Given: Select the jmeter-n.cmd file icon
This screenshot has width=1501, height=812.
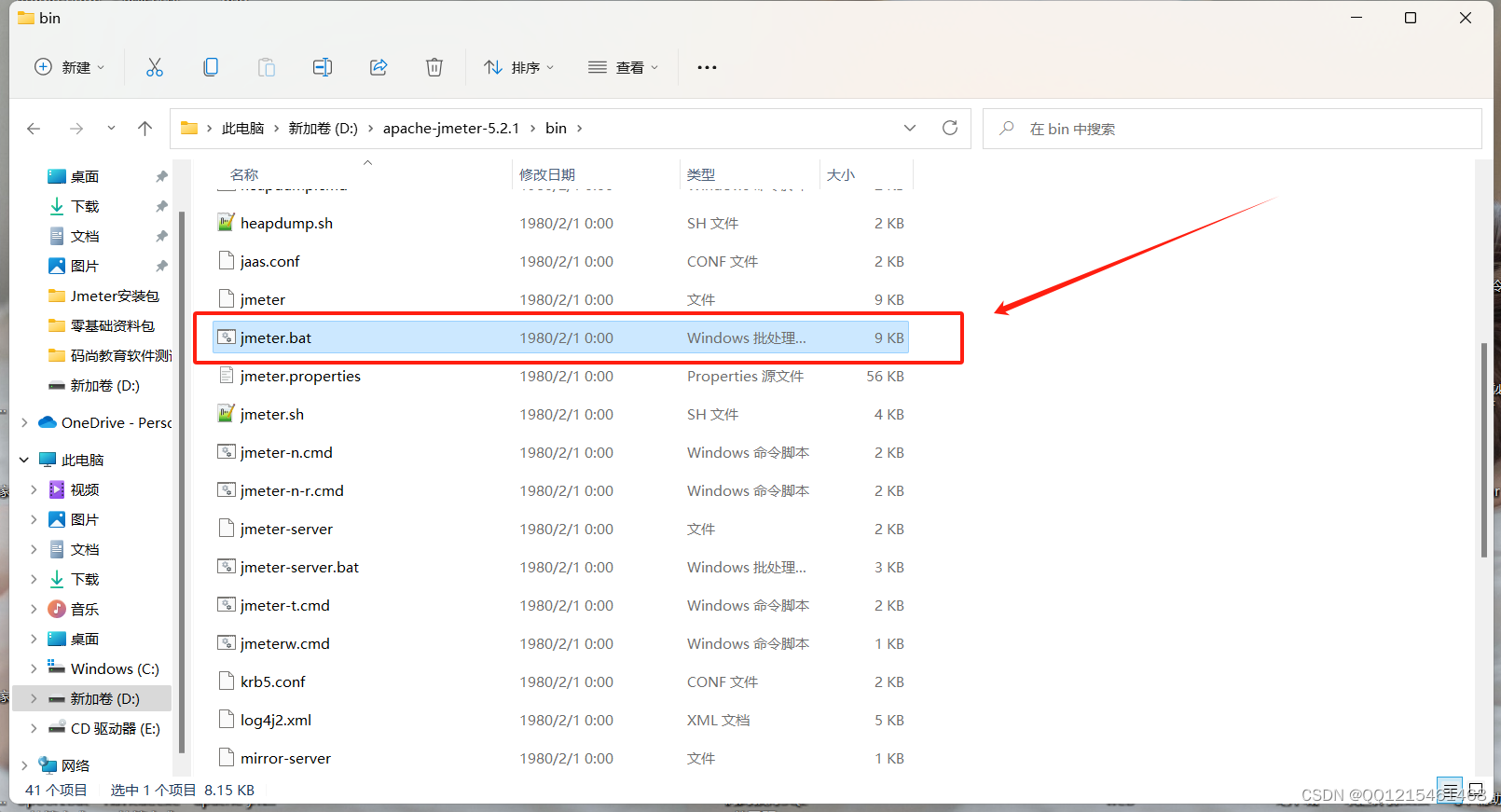Looking at the screenshot, I should (226, 452).
